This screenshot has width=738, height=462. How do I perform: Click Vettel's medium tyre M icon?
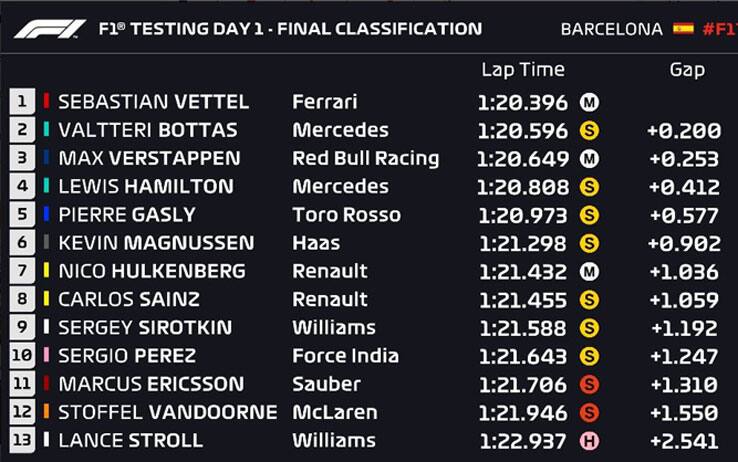click(589, 102)
